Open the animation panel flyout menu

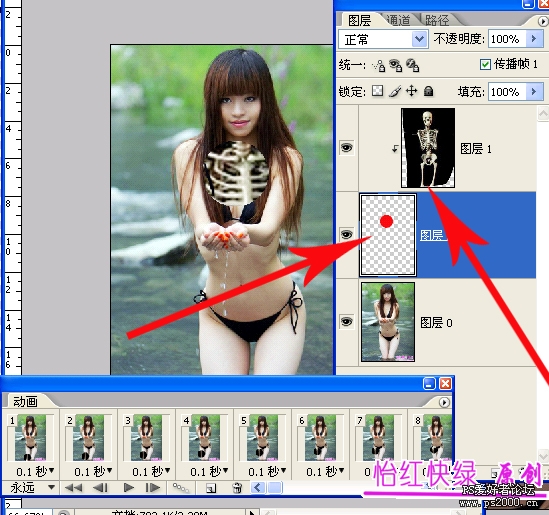click(x=444, y=402)
